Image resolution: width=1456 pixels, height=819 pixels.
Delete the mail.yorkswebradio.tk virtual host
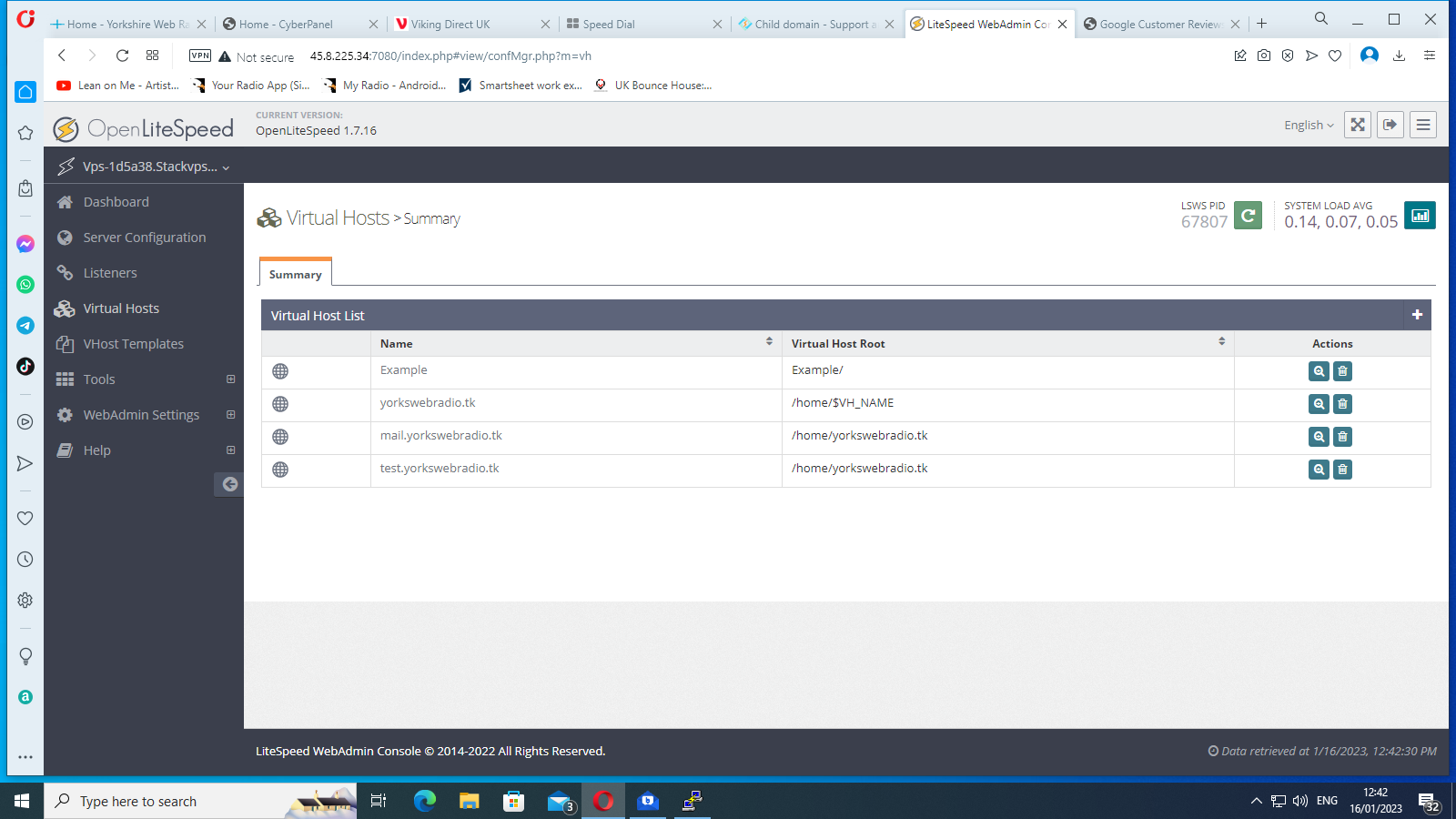pyautogui.click(x=1342, y=437)
